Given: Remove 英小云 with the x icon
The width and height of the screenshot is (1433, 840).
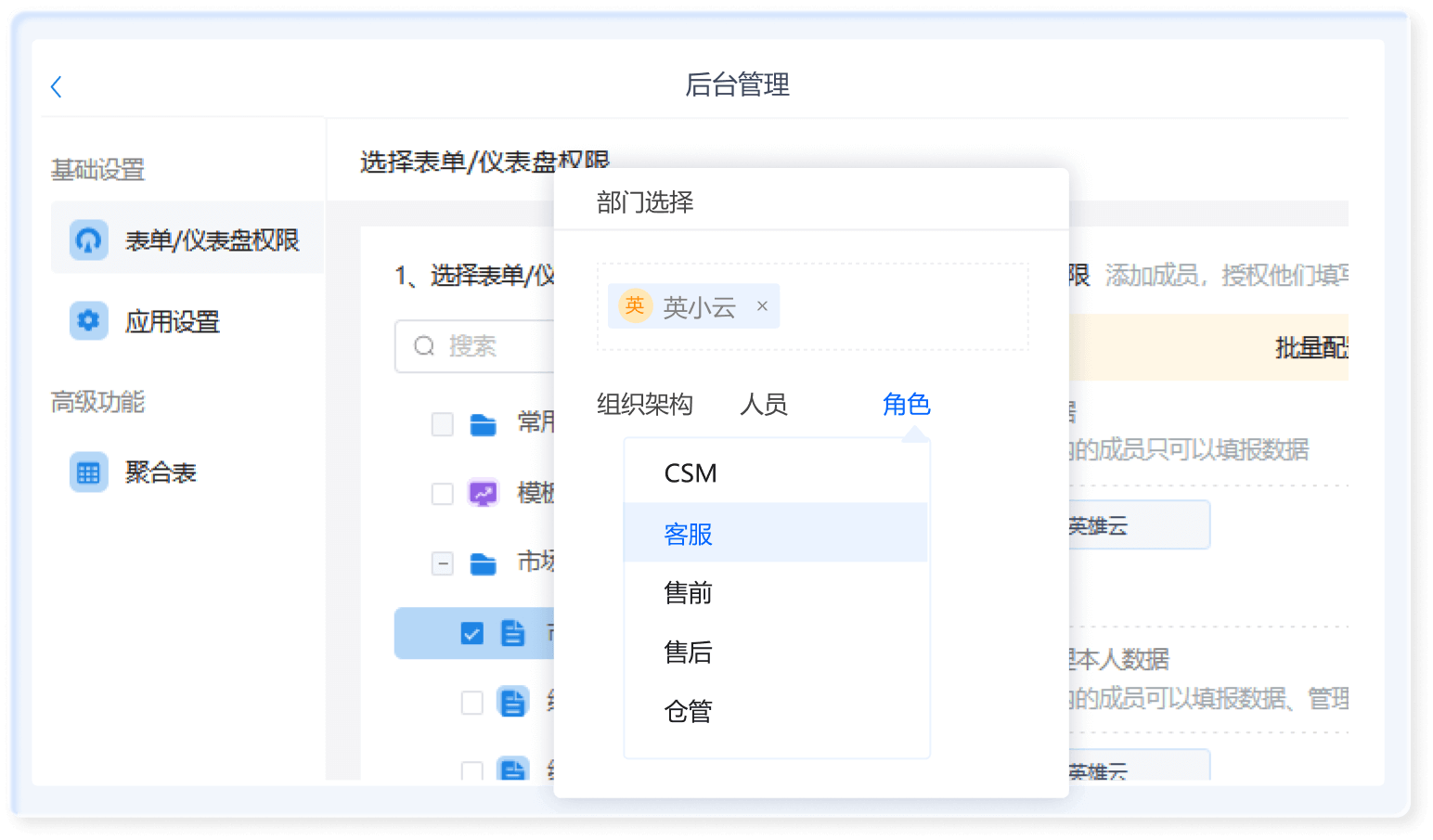Looking at the screenshot, I should point(762,305).
